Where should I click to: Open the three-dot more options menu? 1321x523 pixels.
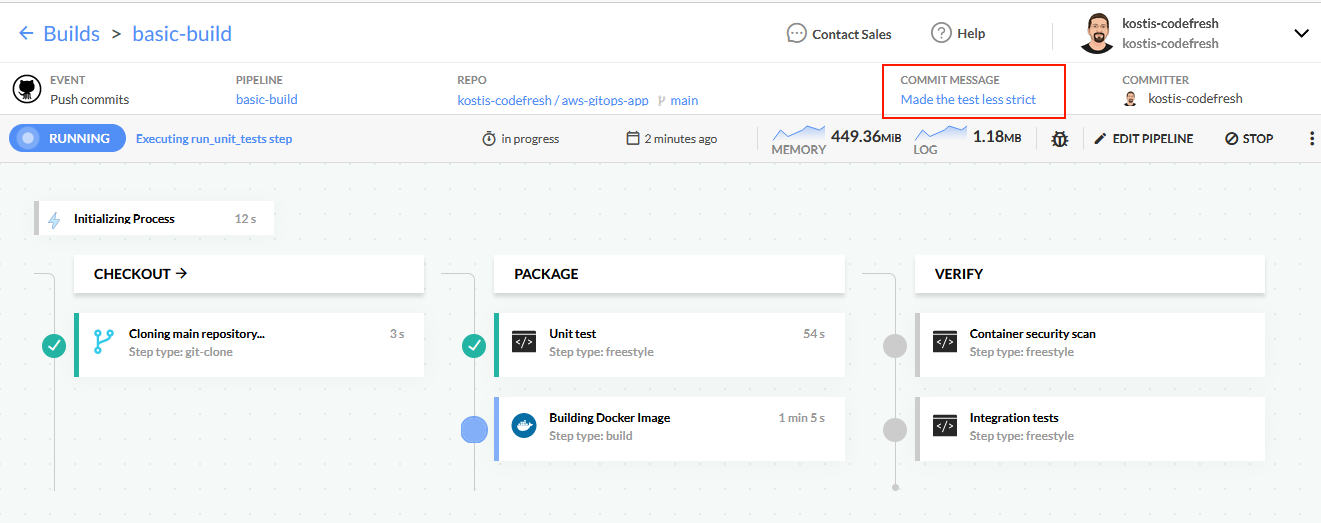pyautogui.click(x=1311, y=139)
